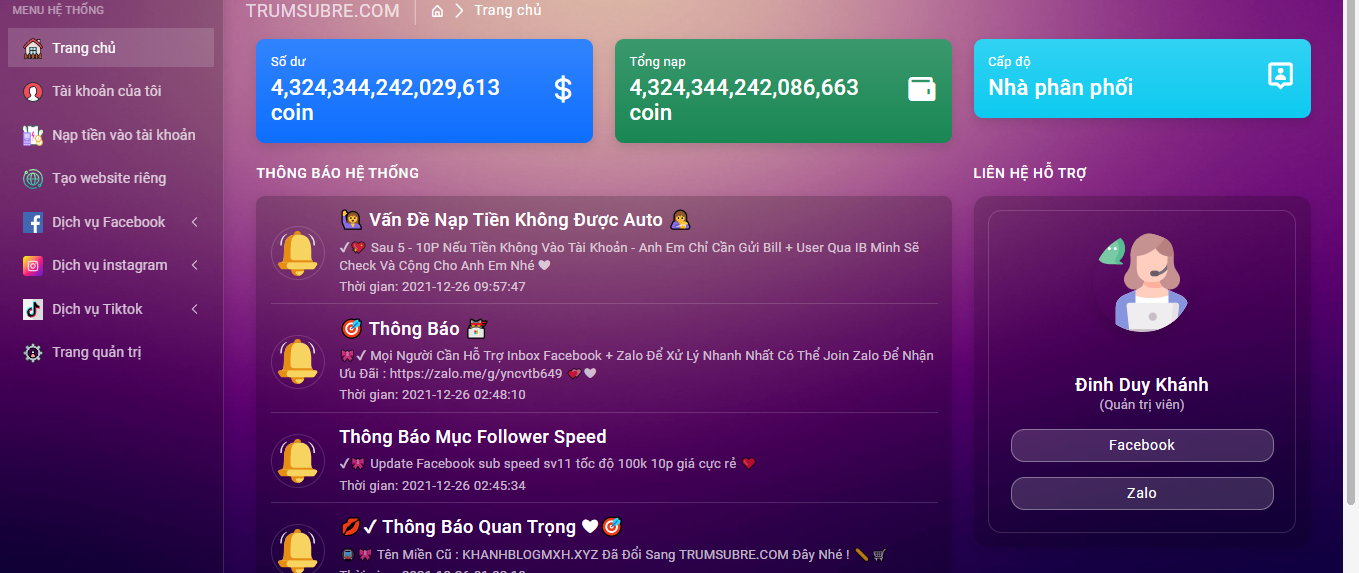Screen dimensions: 1359x573
Task: Click bell icon beside Thông Báo zalo notice
Action: [298, 361]
